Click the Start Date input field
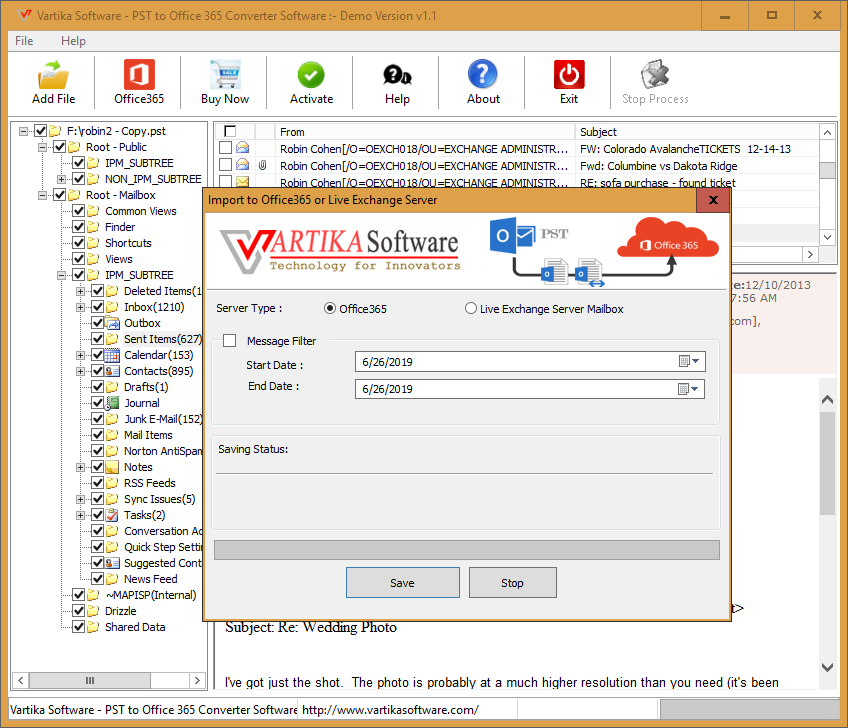 [530, 362]
